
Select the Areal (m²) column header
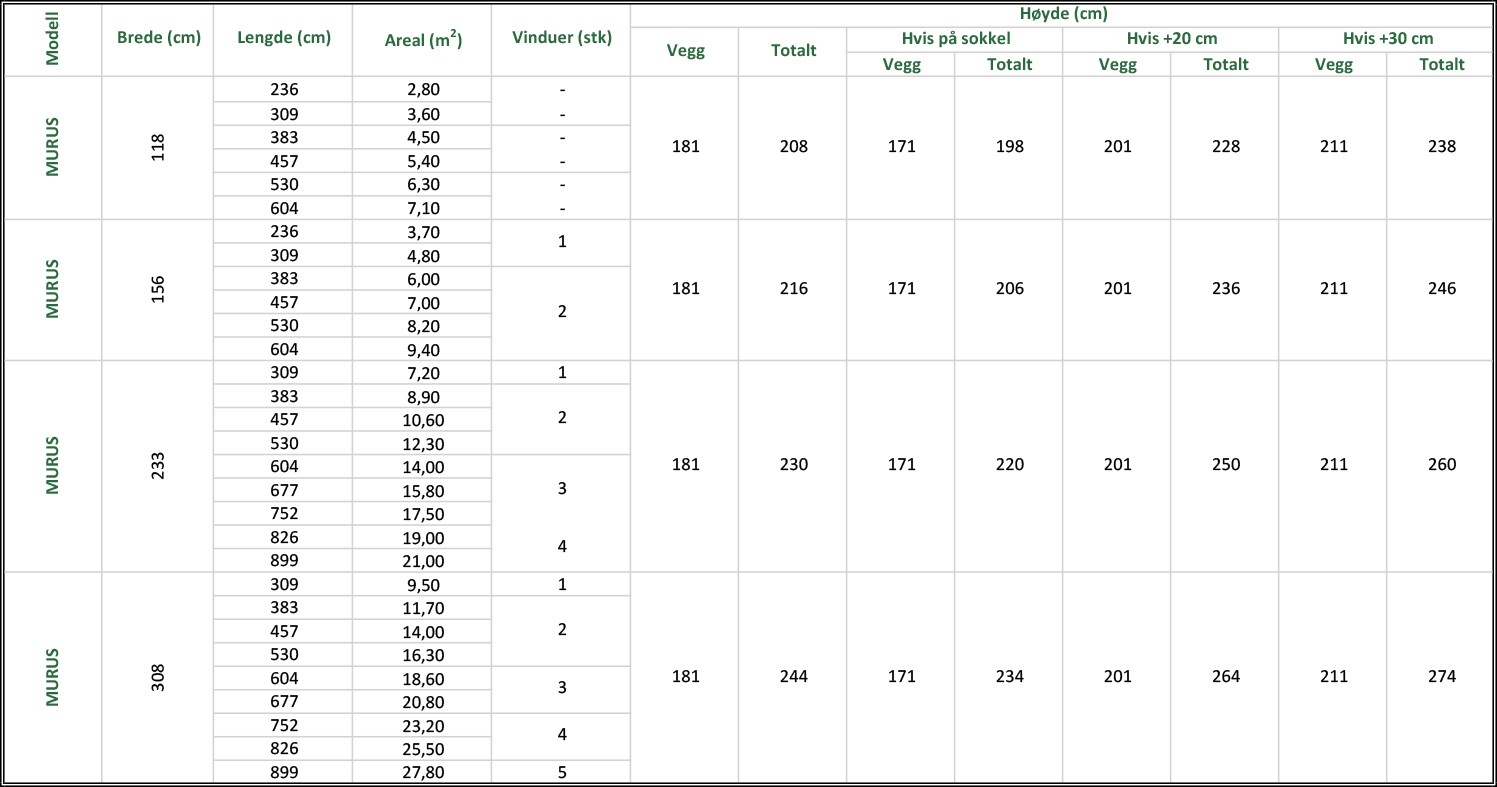(x=422, y=40)
